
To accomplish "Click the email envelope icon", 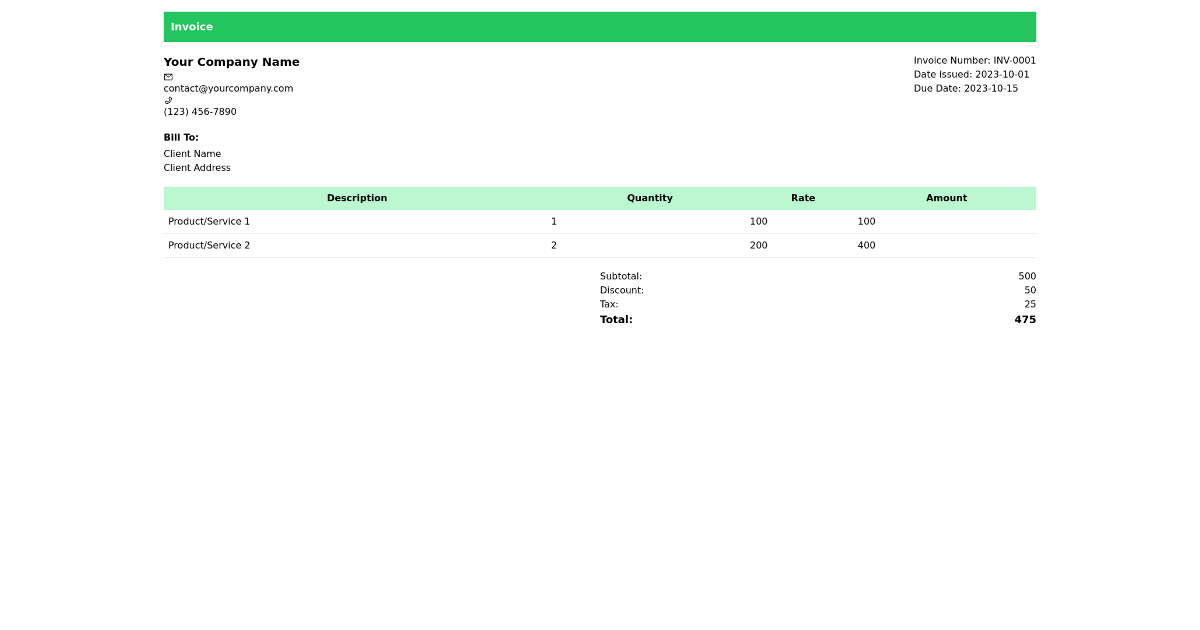I will [168, 75].
